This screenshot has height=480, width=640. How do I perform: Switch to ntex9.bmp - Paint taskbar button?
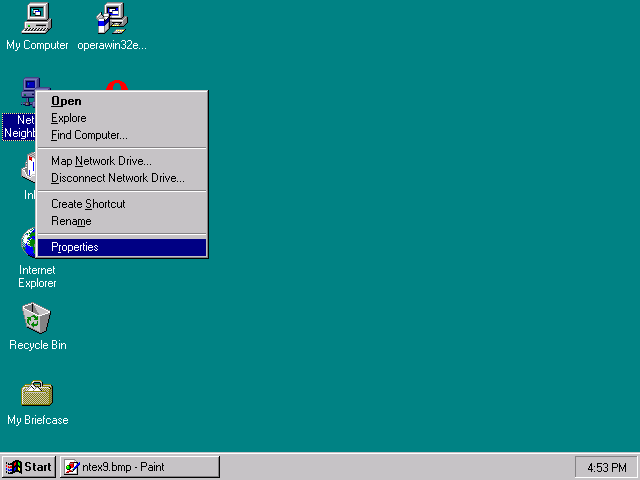click(x=140, y=467)
